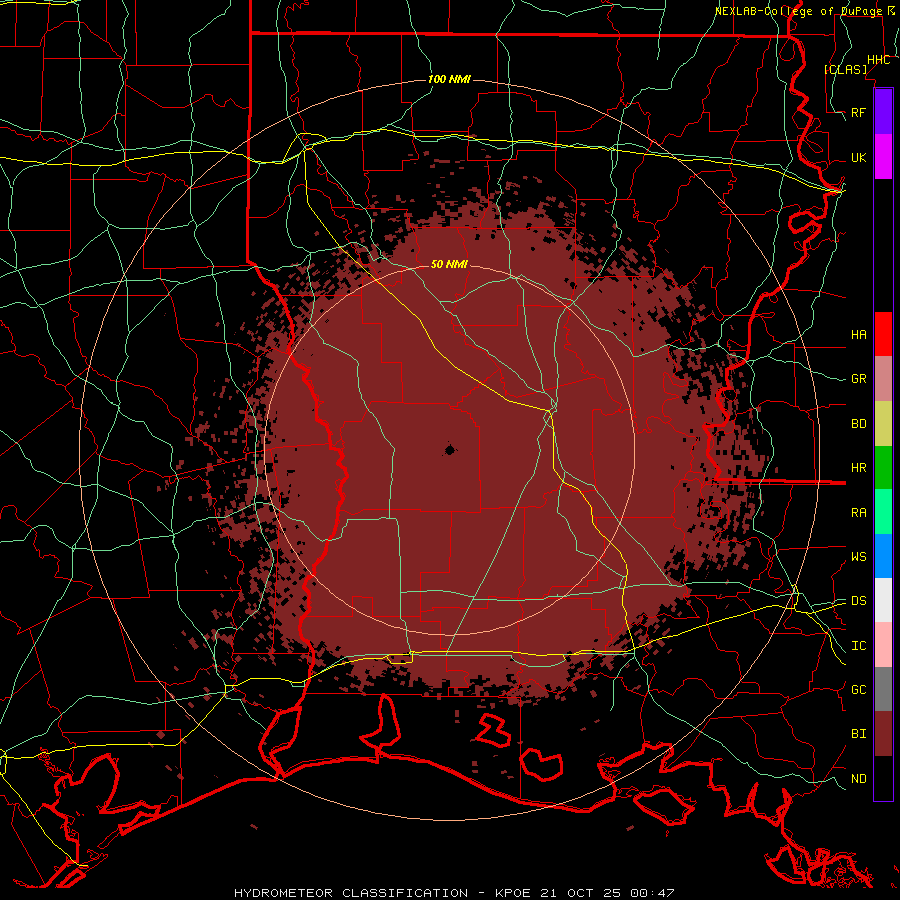Viewport: 900px width, 900px height.
Task: Click the mint green RA legend swatch
Action: click(883, 512)
